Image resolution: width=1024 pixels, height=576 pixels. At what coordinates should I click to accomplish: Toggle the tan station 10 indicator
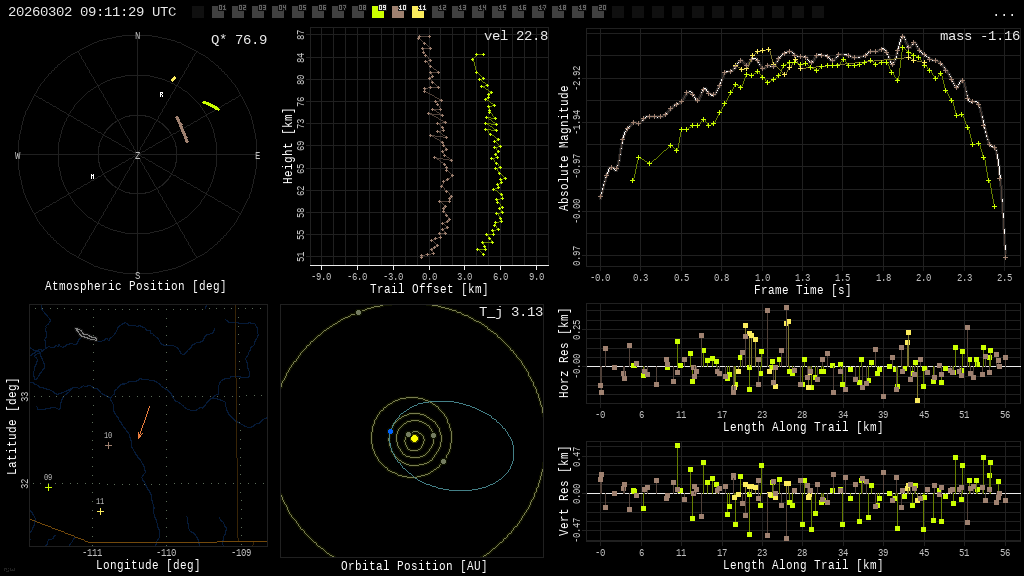coord(398,12)
